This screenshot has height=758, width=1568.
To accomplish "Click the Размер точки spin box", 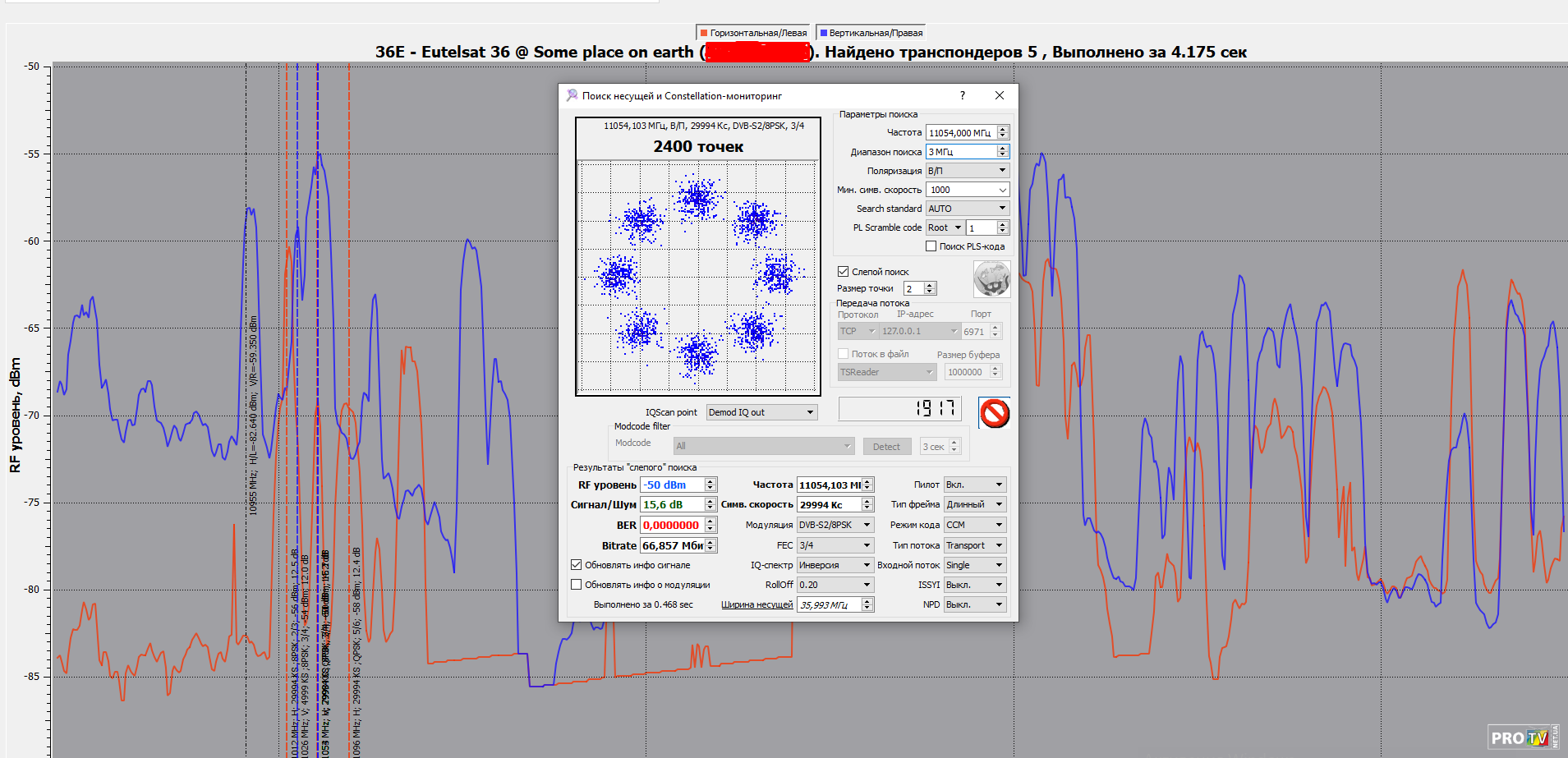I will coord(913,288).
